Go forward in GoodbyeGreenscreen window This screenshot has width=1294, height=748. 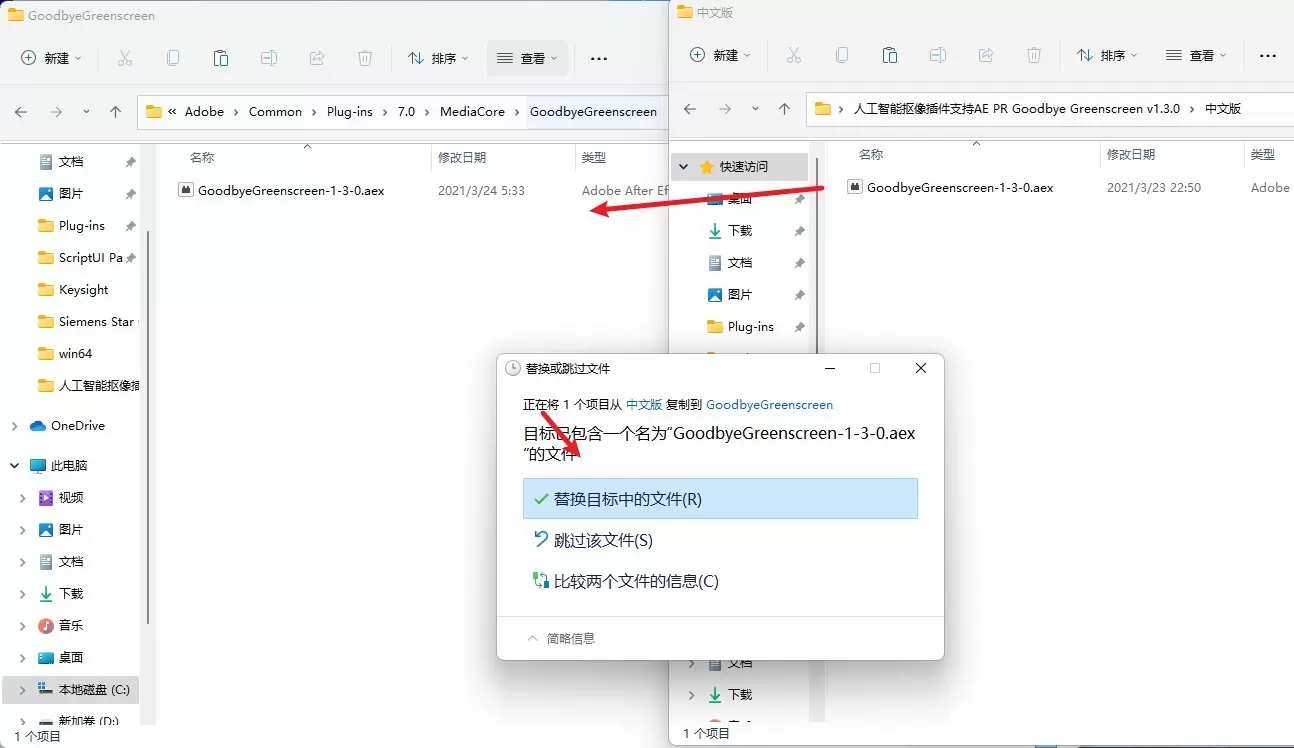(56, 112)
